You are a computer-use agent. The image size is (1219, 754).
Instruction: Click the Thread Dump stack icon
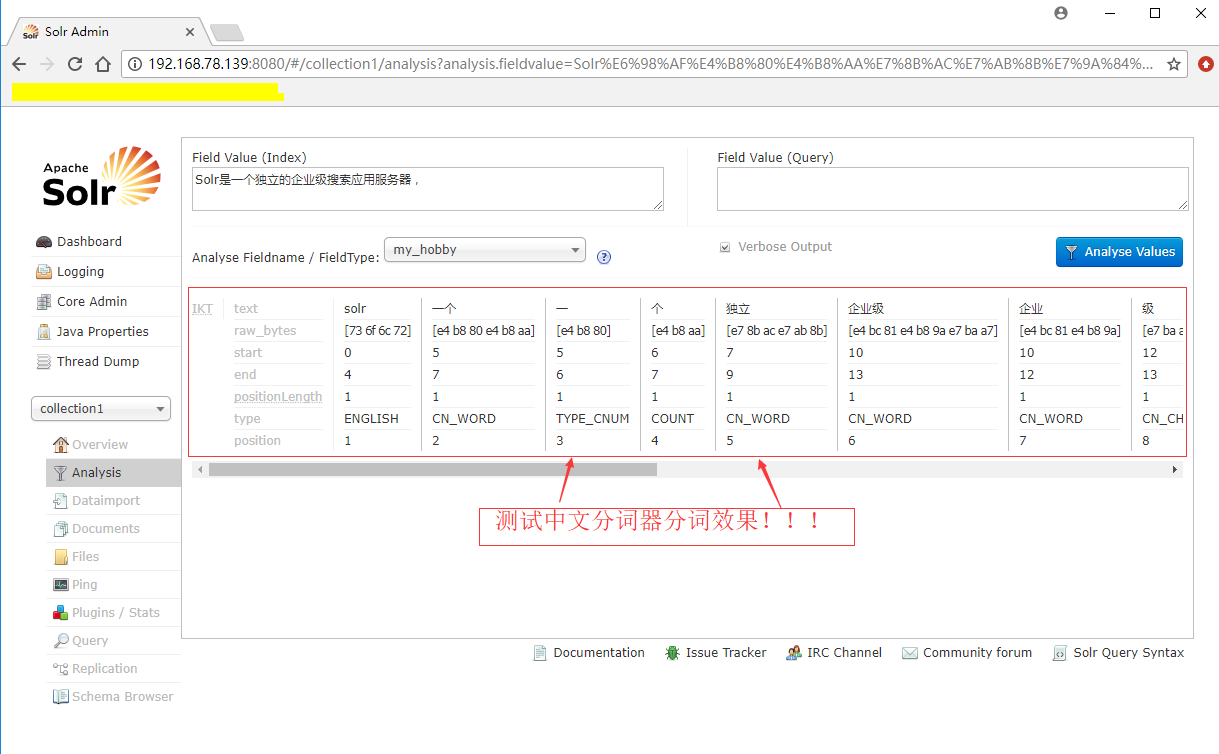click(44, 362)
